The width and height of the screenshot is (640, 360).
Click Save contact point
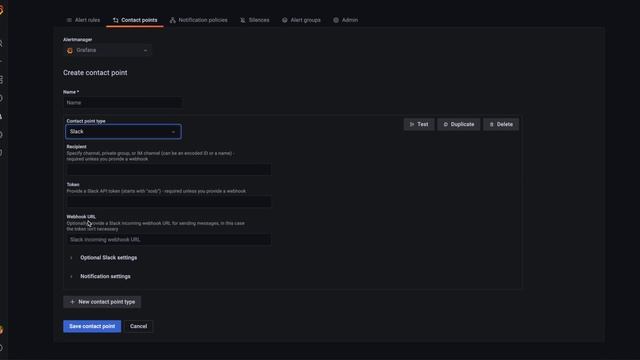(92, 326)
